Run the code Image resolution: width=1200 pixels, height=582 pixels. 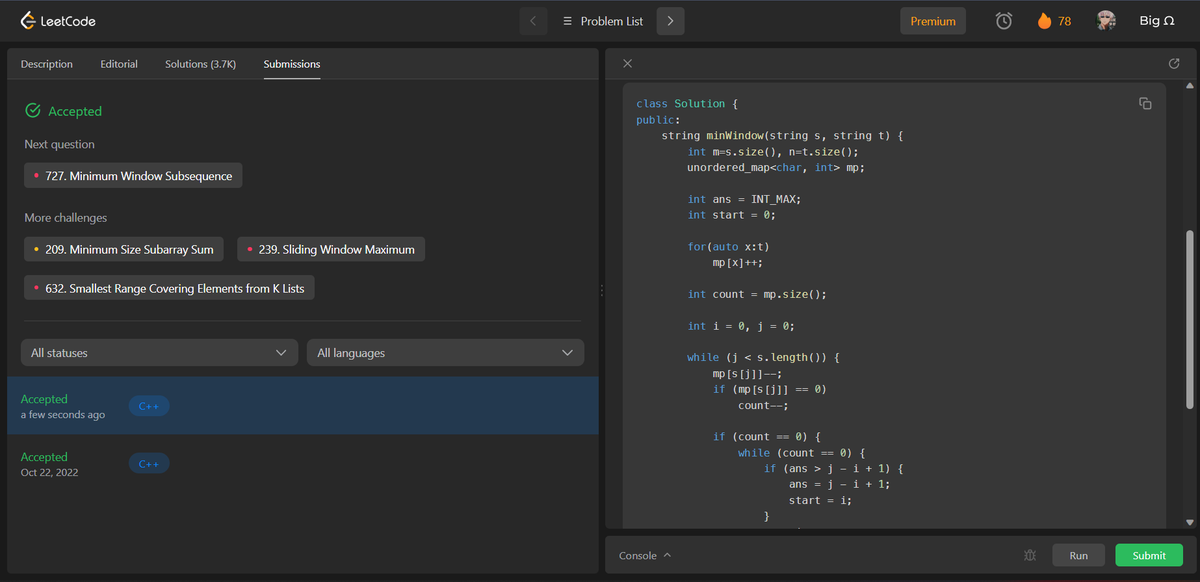point(1078,555)
